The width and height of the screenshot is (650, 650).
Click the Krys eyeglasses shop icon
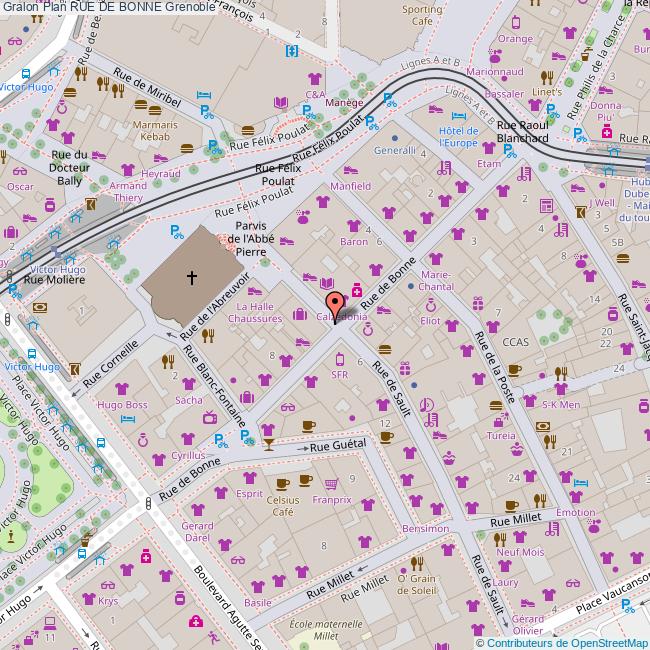(108, 585)
